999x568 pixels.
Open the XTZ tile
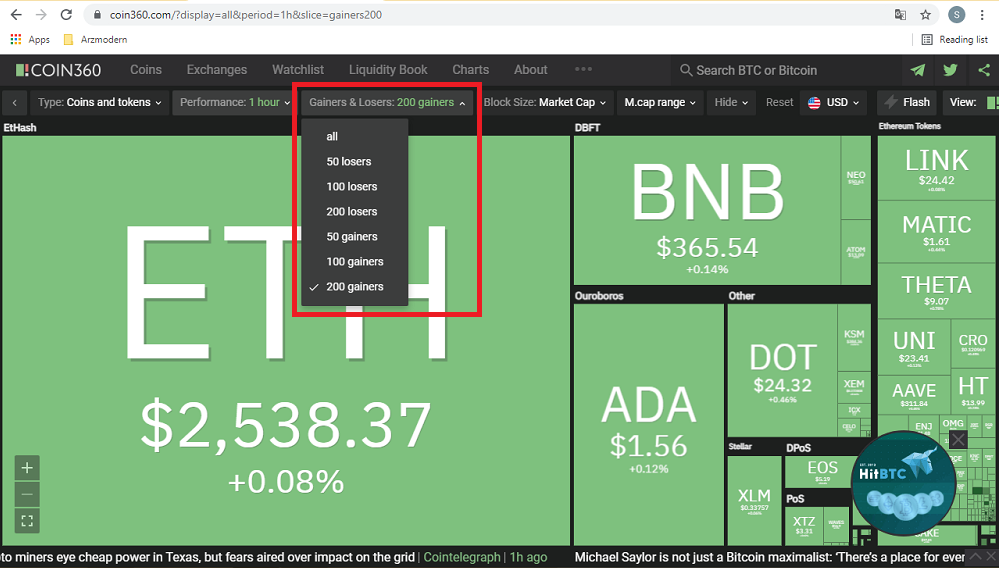[x=804, y=525]
